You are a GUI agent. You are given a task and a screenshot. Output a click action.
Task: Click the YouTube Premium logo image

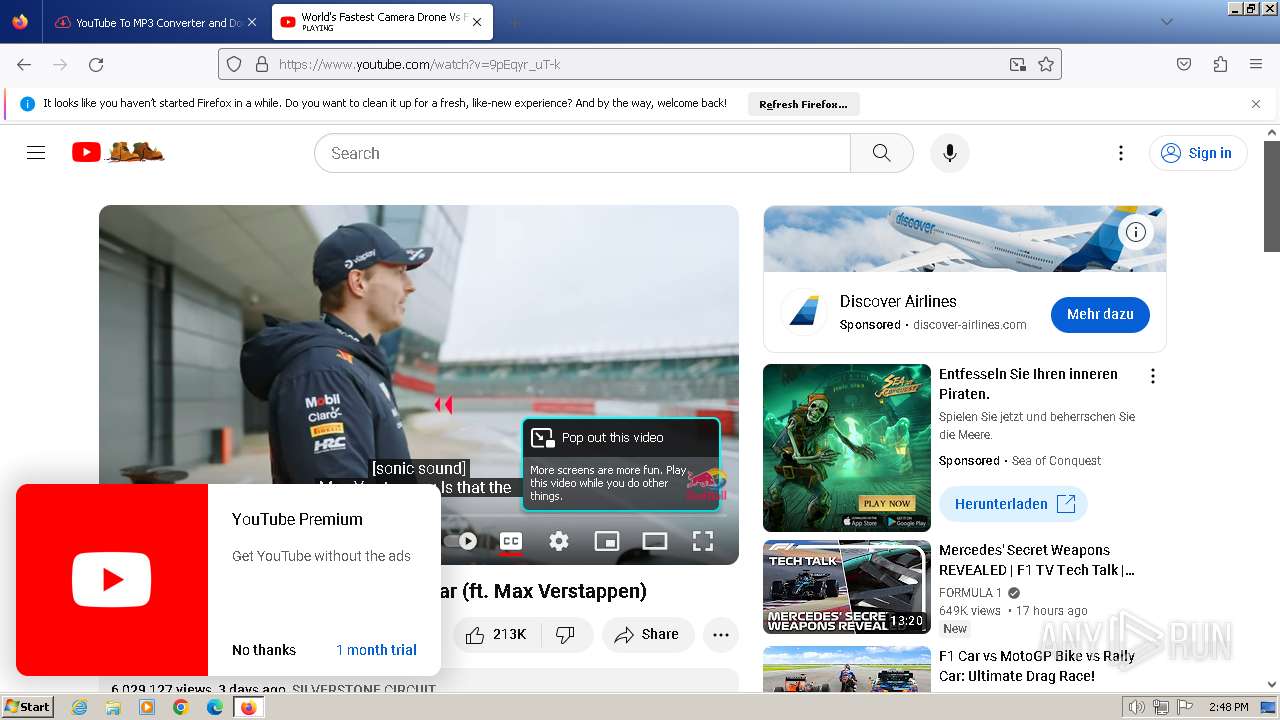tap(112, 580)
